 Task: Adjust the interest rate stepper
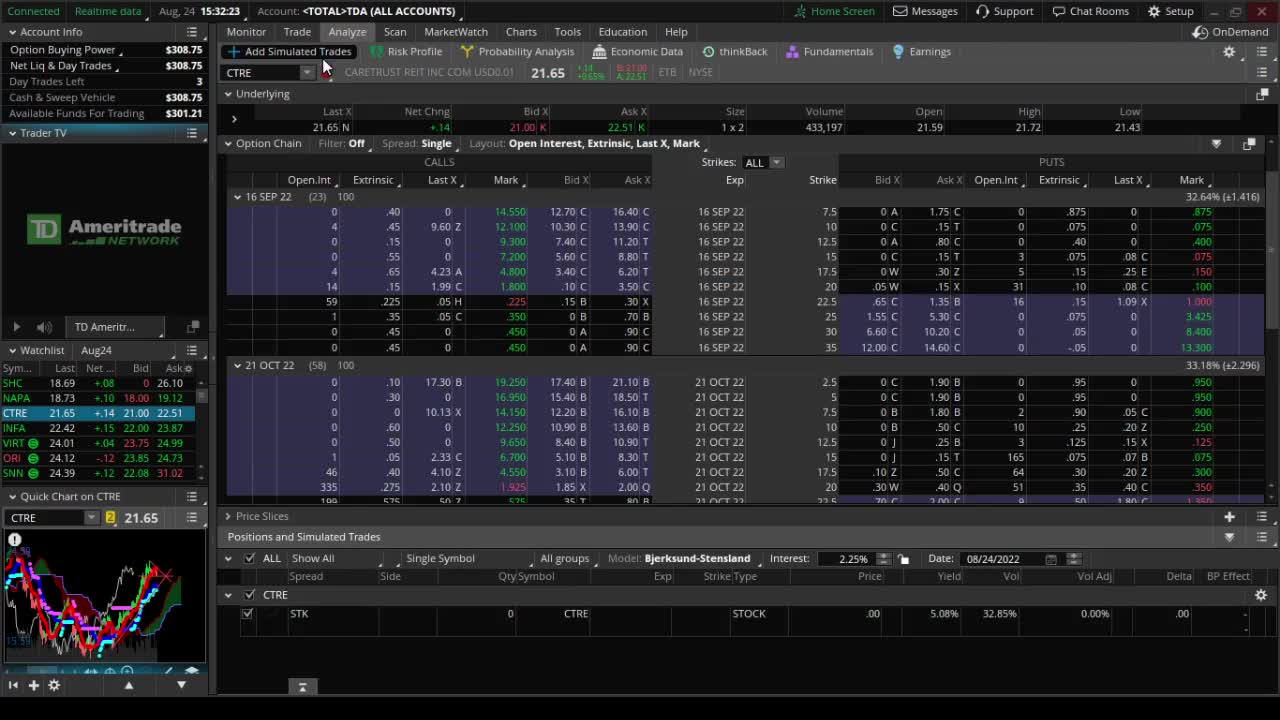(x=883, y=559)
